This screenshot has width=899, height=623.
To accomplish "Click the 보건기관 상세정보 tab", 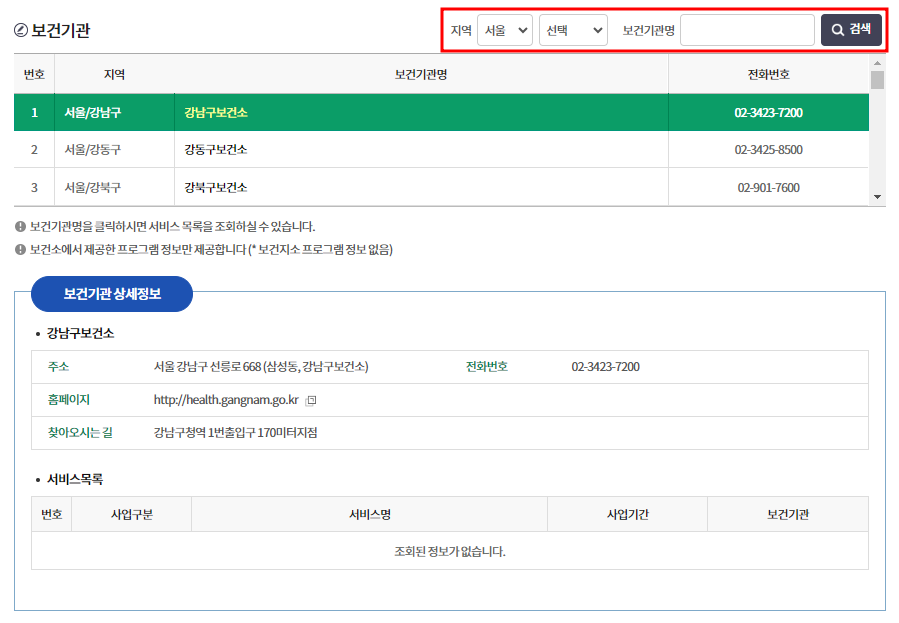I will [x=112, y=293].
